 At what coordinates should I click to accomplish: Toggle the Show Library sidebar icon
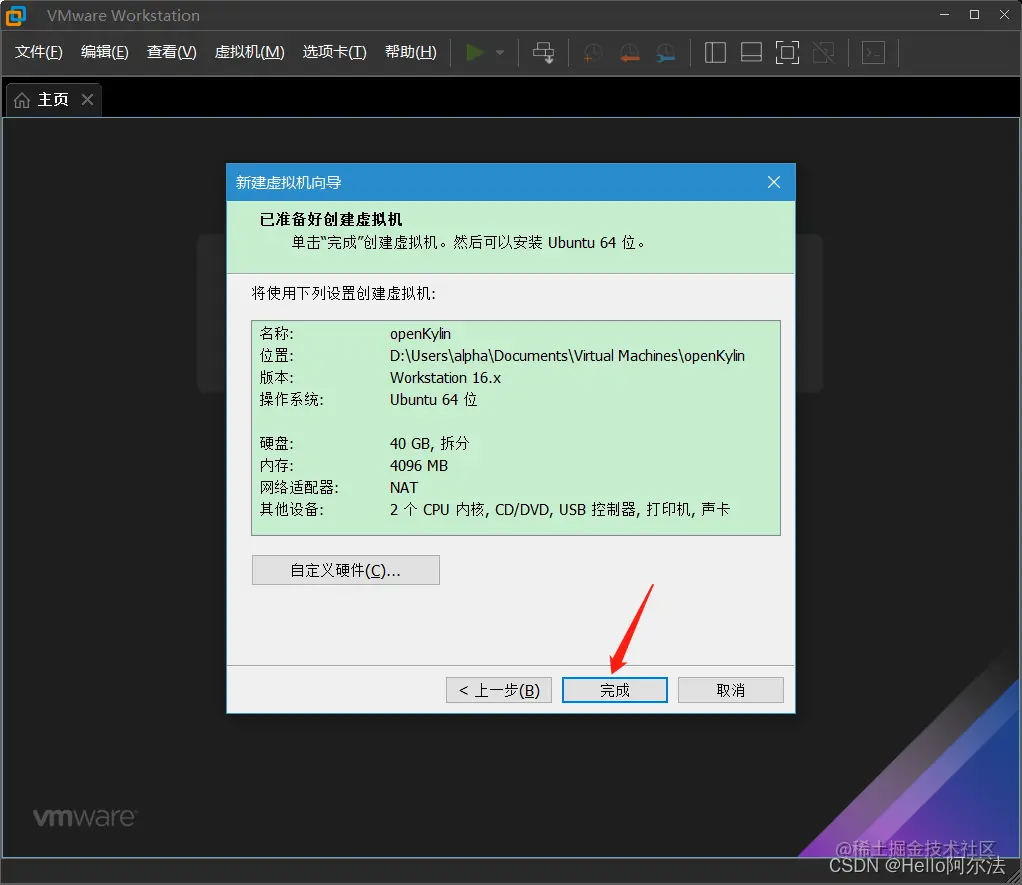click(x=715, y=52)
